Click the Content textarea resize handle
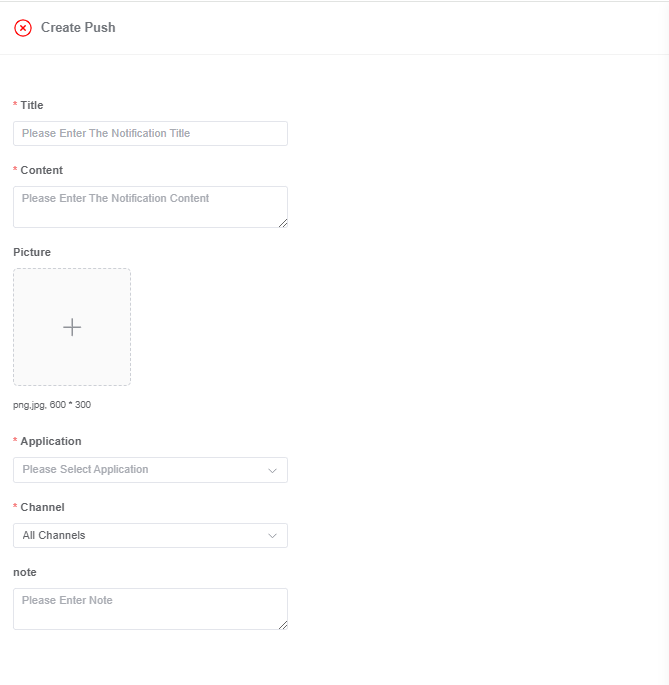The image size is (669, 685). (x=283, y=223)
